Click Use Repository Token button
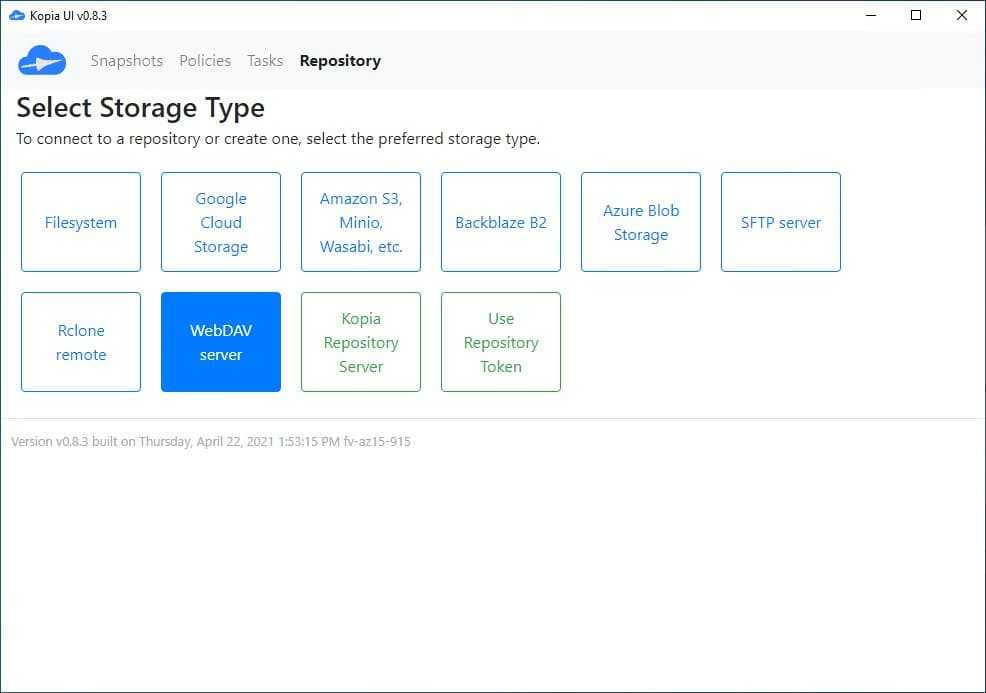The image size is (986, 693). pos(501,342)
